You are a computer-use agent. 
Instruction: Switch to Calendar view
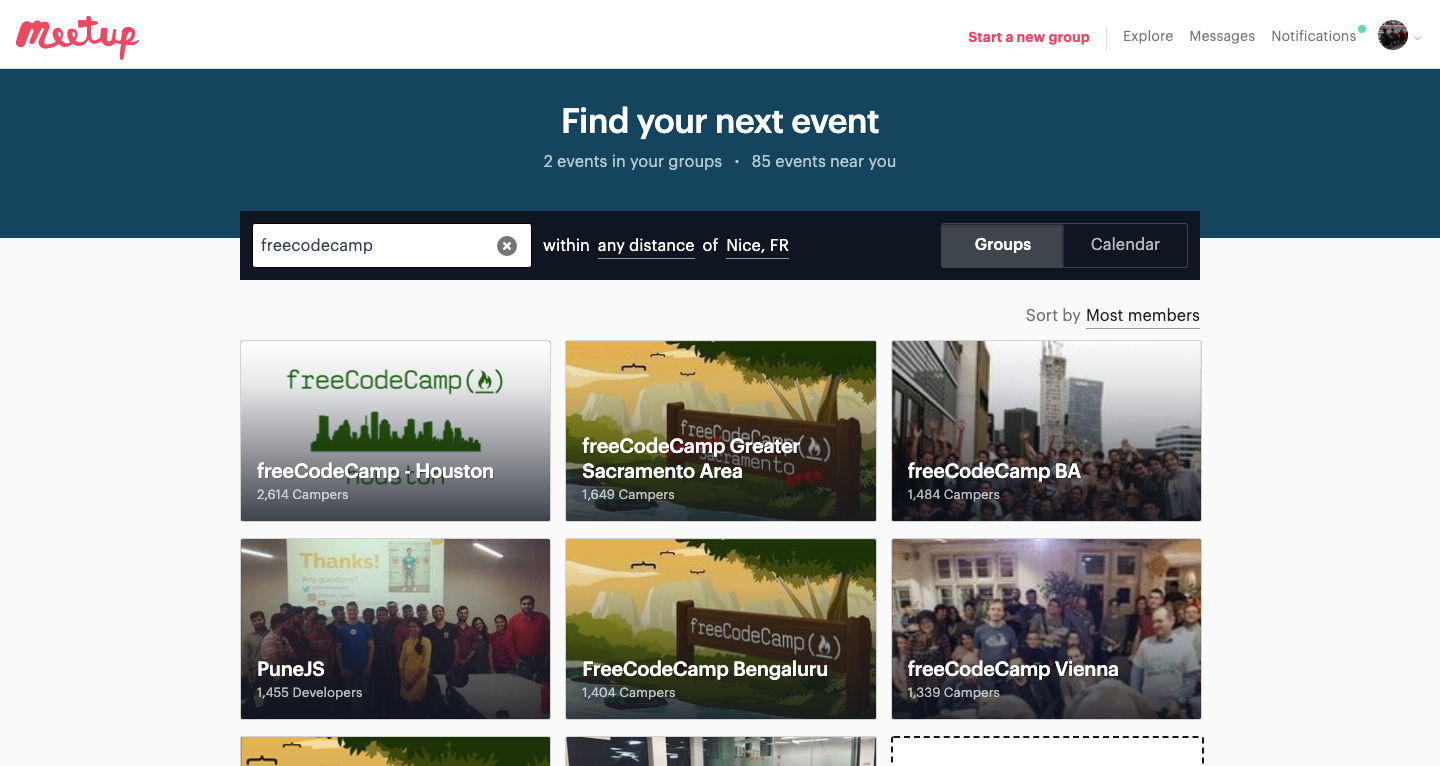pyautogui.click(x=1125, y=245)
